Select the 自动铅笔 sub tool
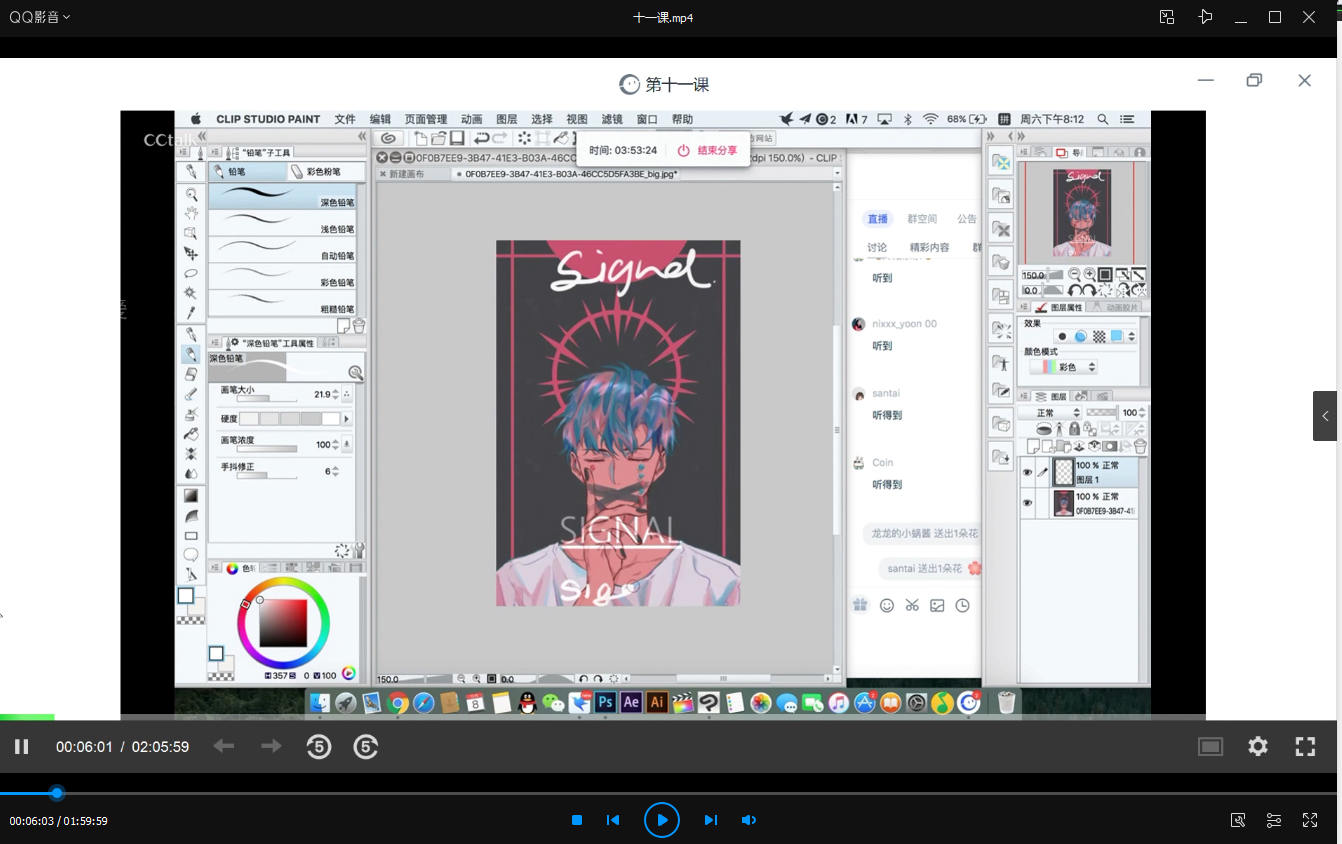The height and width of the screenshot is (844, 1342). click(282, 249)
